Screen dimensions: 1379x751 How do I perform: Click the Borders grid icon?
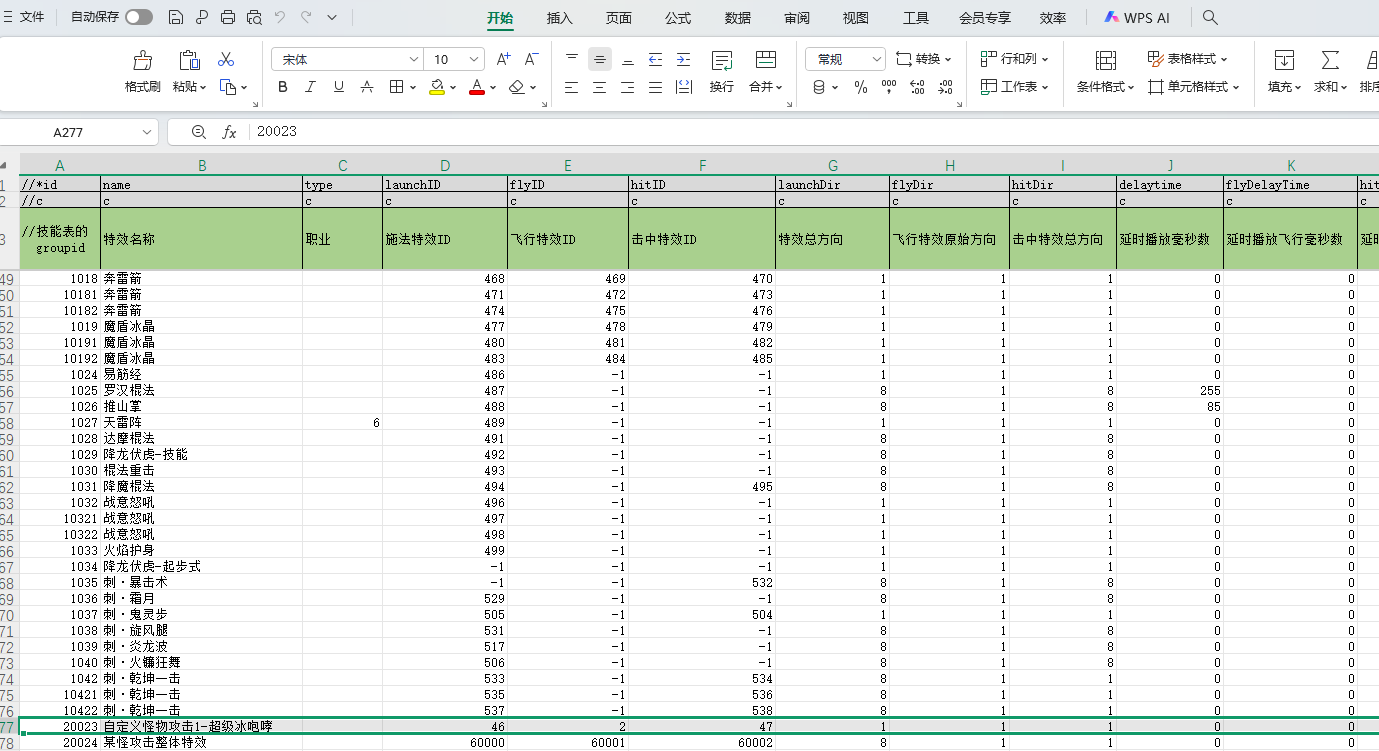click(396, 87)
